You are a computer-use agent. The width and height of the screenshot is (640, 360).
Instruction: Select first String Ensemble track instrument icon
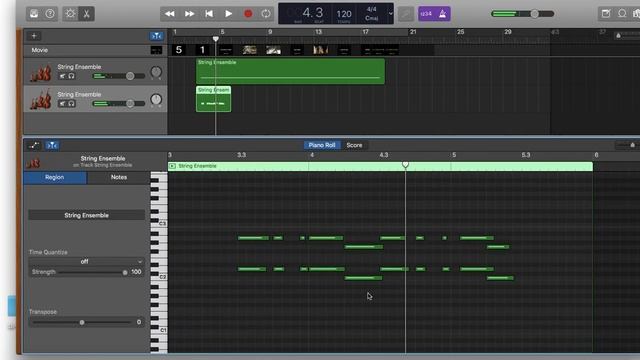(41, 73)
